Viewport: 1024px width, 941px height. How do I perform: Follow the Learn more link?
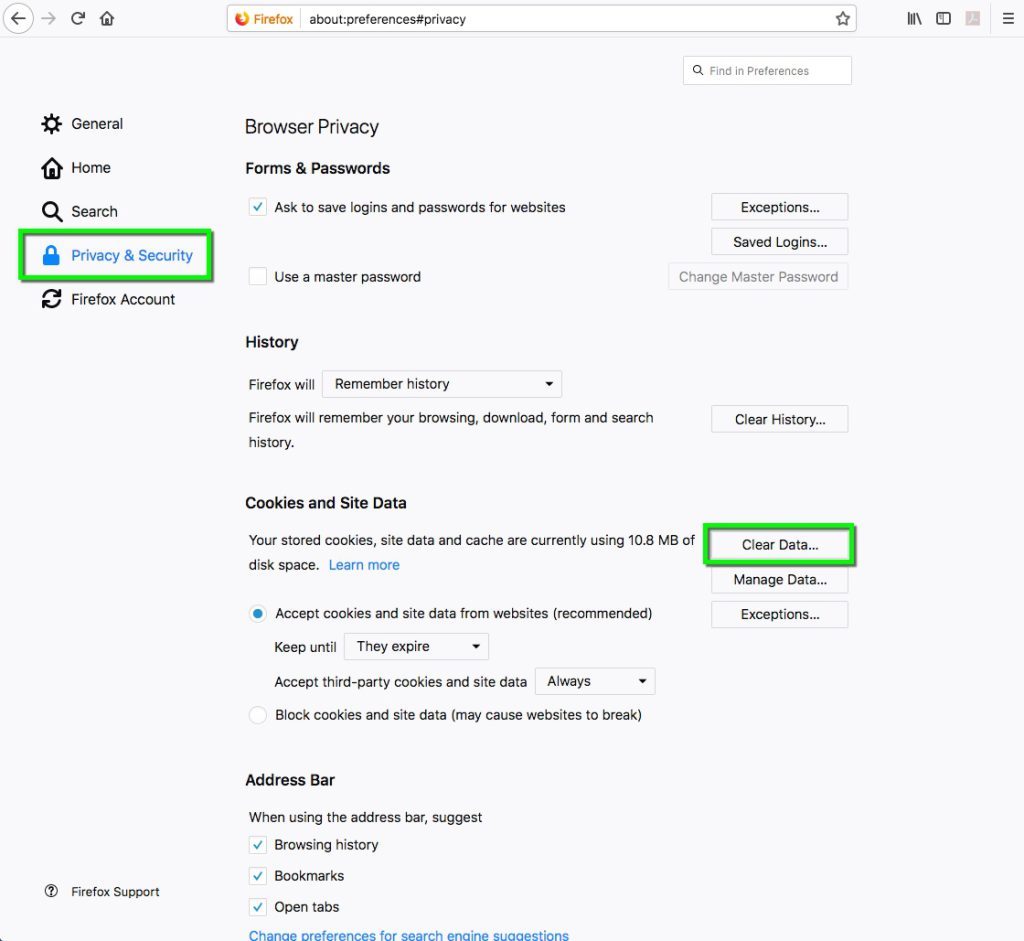[364, 565]
